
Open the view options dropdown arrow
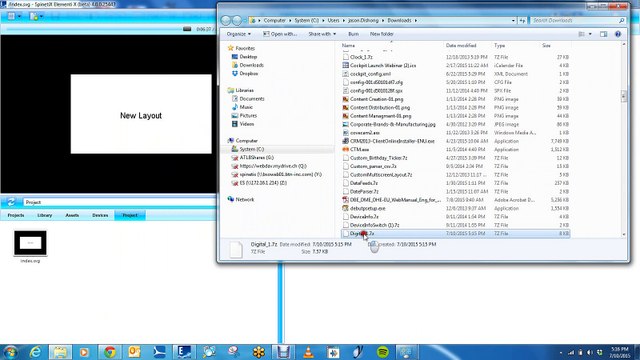pos(590,34)
